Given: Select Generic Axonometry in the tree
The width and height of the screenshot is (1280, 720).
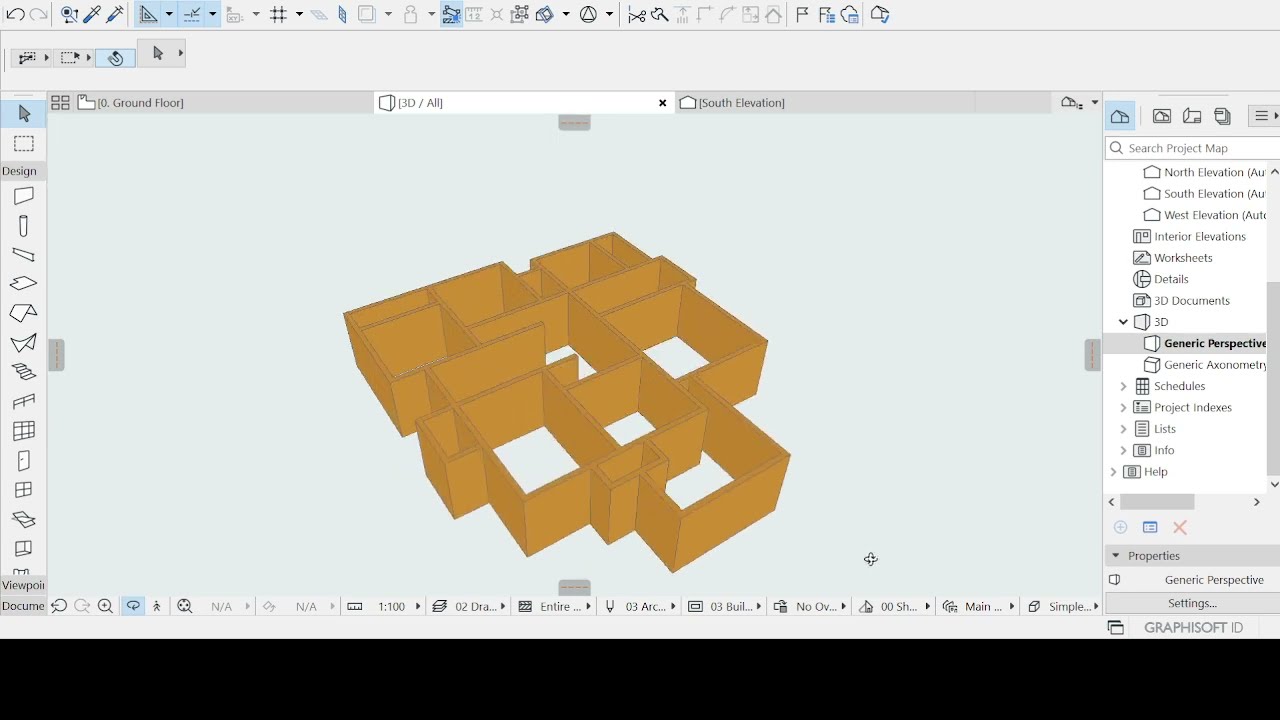Looking at the screenshot, I should [x=1204, y=365].
